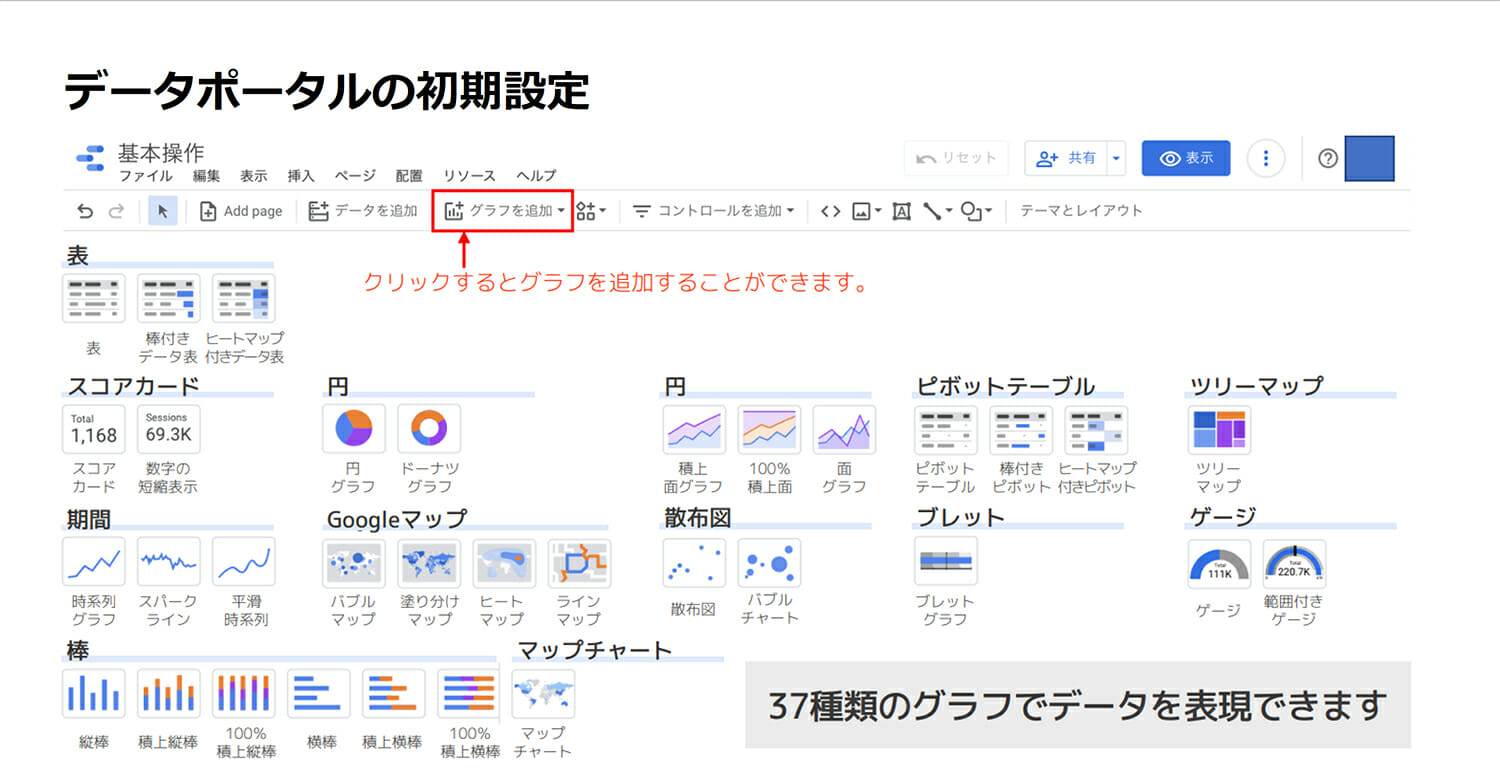Open the three-dot more options menu
1500x783 pixels.
point(1266,158)
